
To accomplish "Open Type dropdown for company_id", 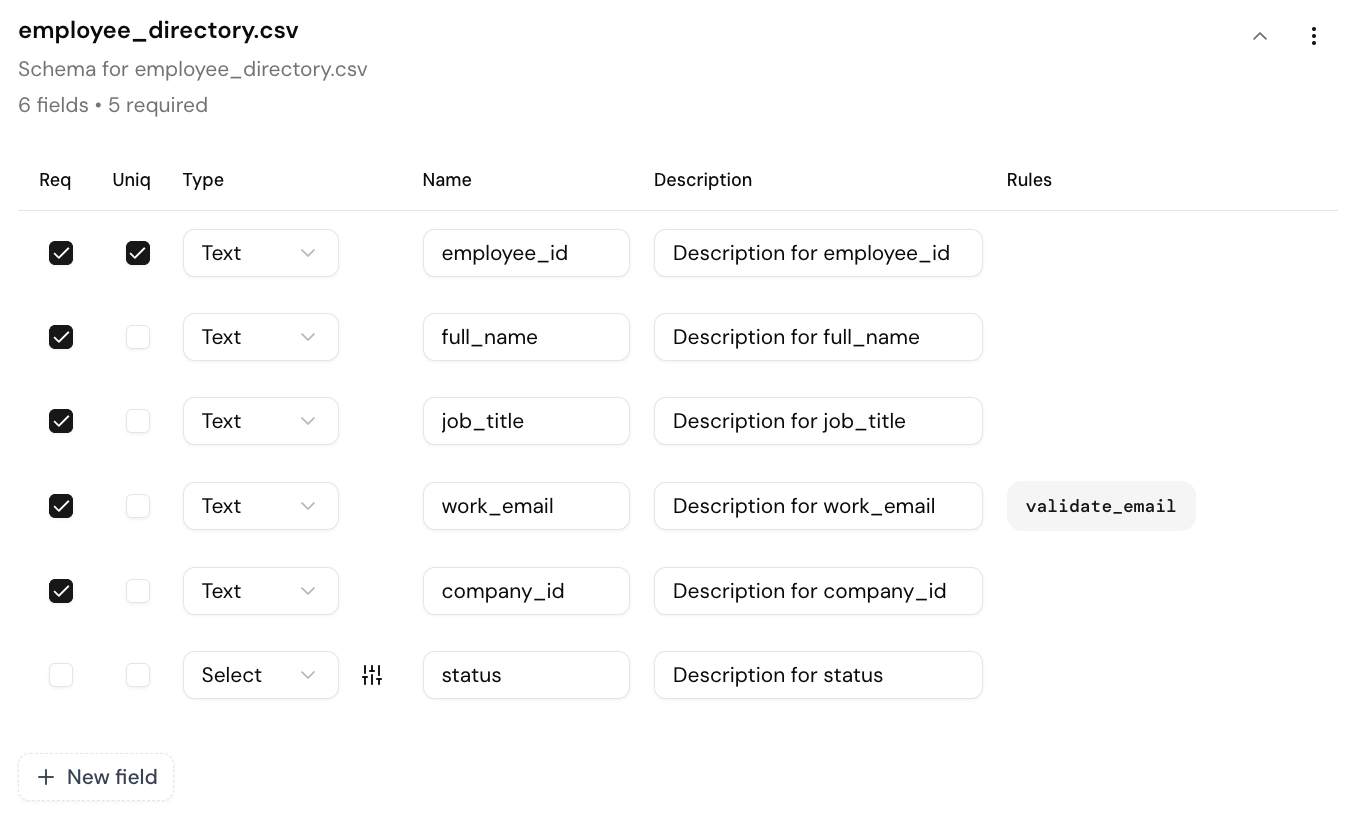I will tap(260, 591).
